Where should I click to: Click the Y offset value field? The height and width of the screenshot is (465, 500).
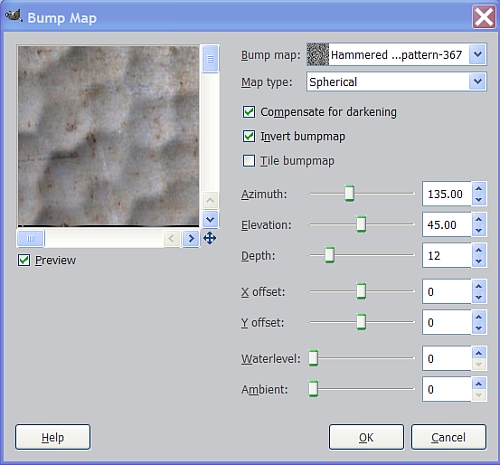coord(447,322)
